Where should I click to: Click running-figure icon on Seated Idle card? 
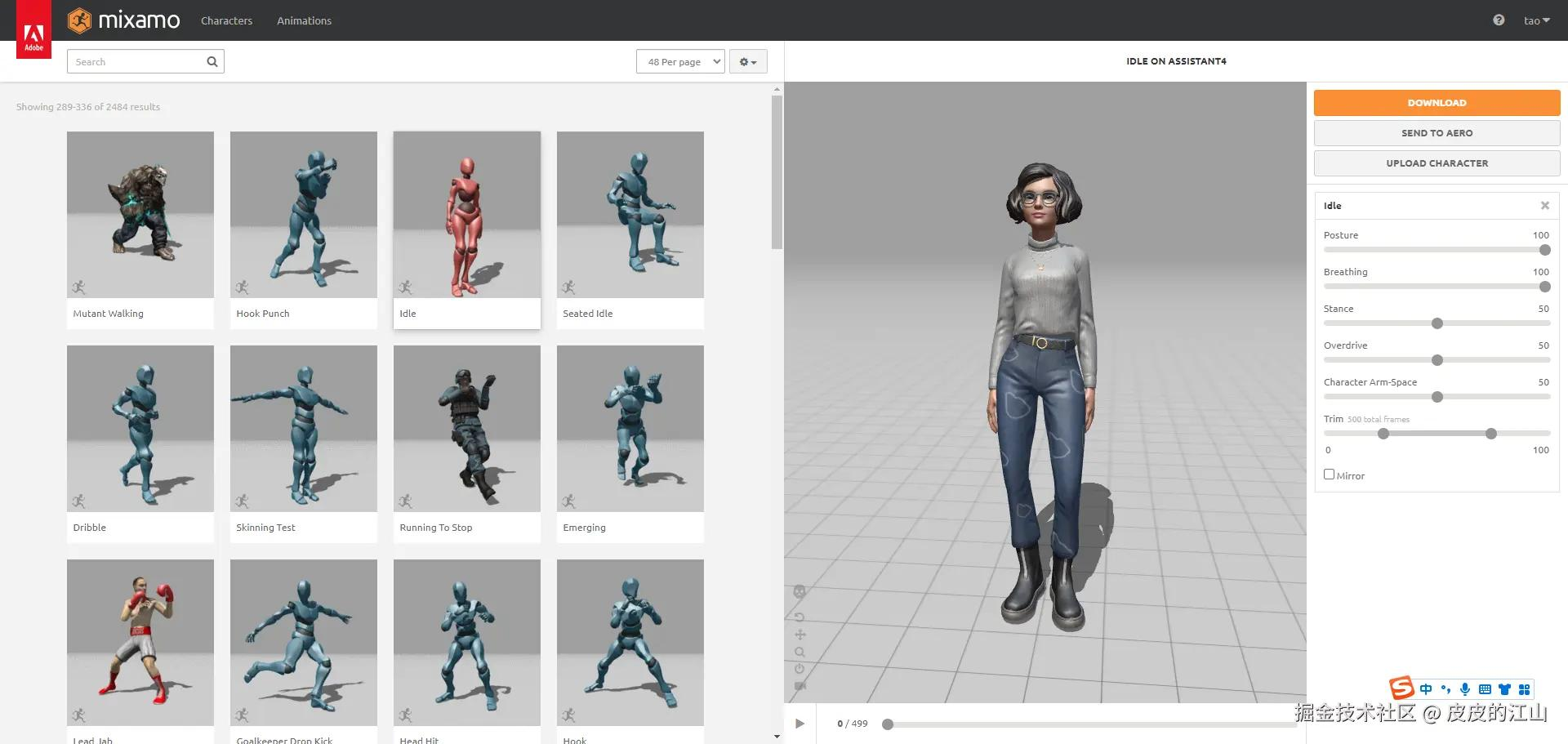coord(568,287)
